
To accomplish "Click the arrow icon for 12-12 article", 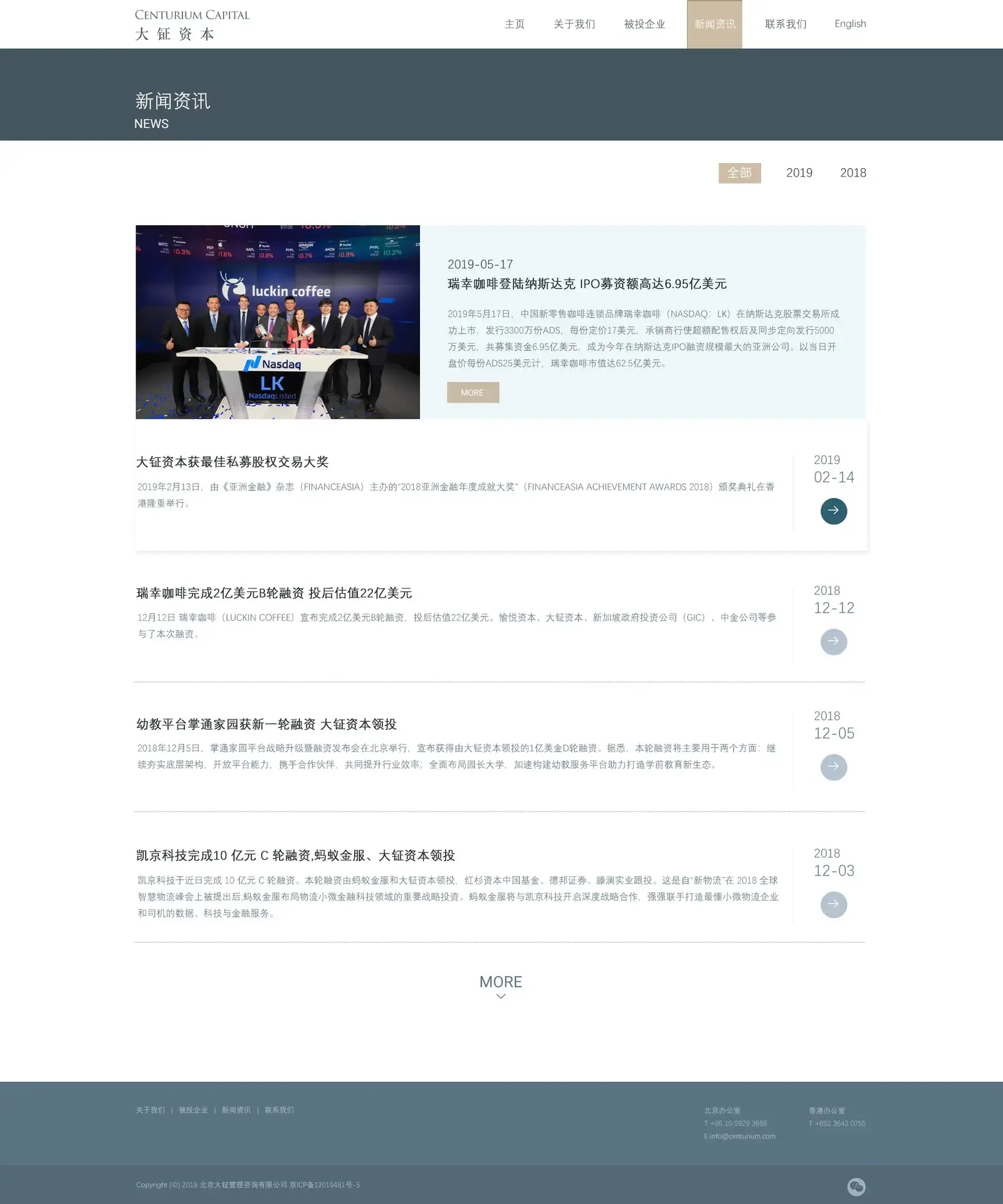I will pos(834,642).
